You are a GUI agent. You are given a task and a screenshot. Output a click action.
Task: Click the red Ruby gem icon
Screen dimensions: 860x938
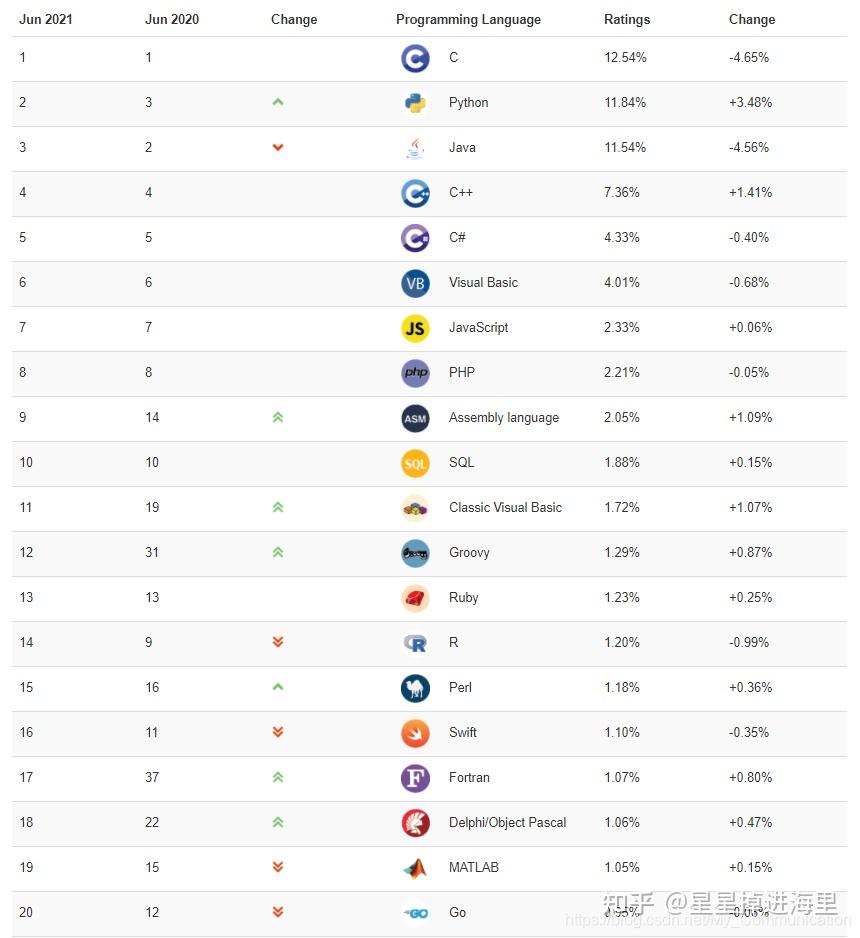click(x=415, y=598)
